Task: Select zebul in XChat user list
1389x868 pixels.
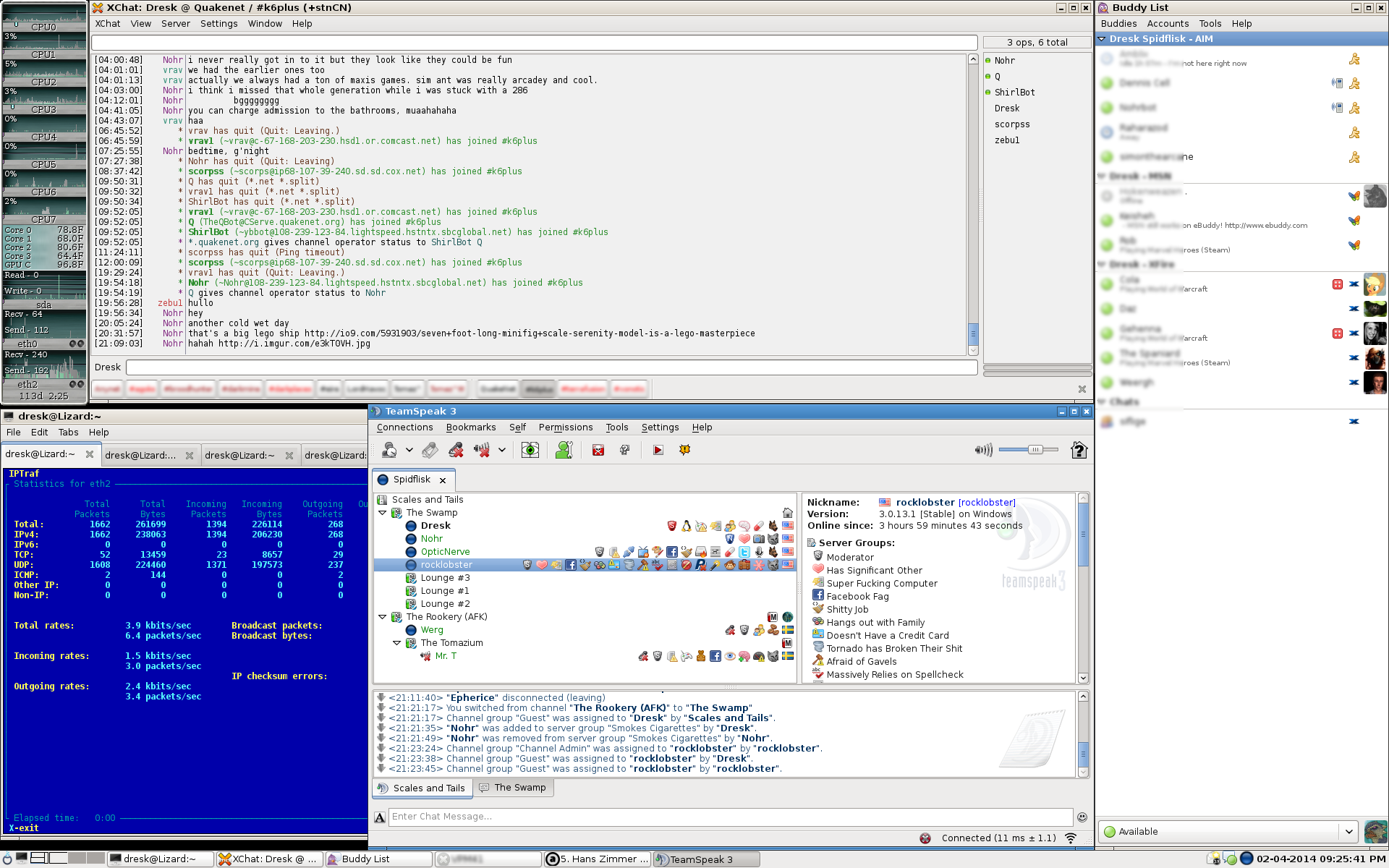Action: 1006,140
